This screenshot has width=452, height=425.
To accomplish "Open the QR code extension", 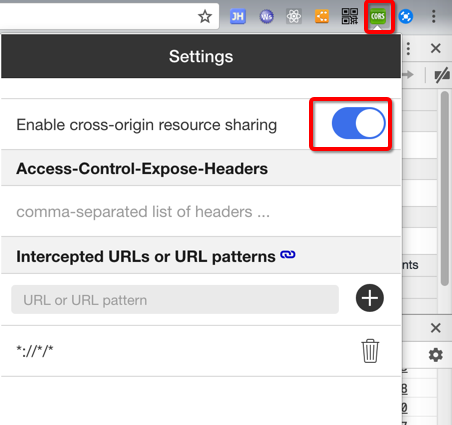I will point(350,16).
